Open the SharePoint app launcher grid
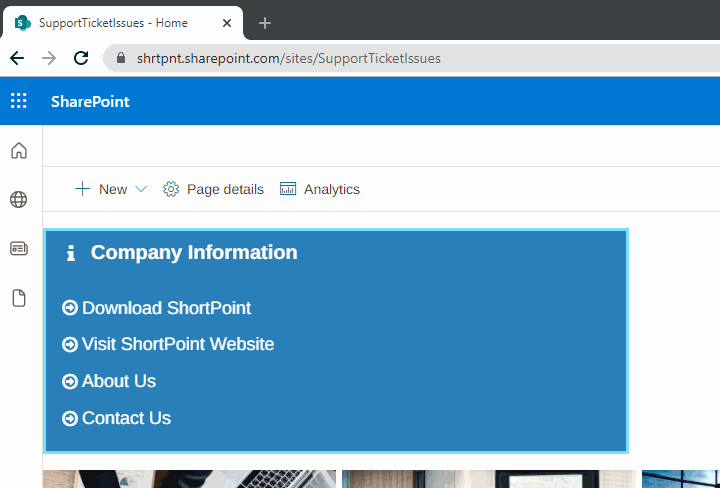Viewport: 720px width, 488px height. click(x=19, y=101)
